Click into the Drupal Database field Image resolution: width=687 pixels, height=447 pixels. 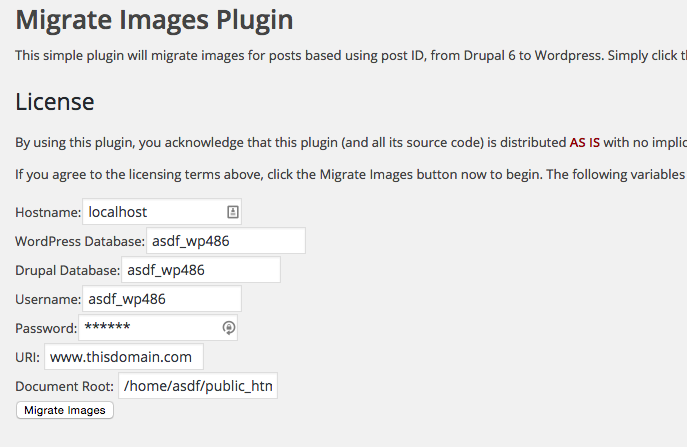[x=201, y=270]
